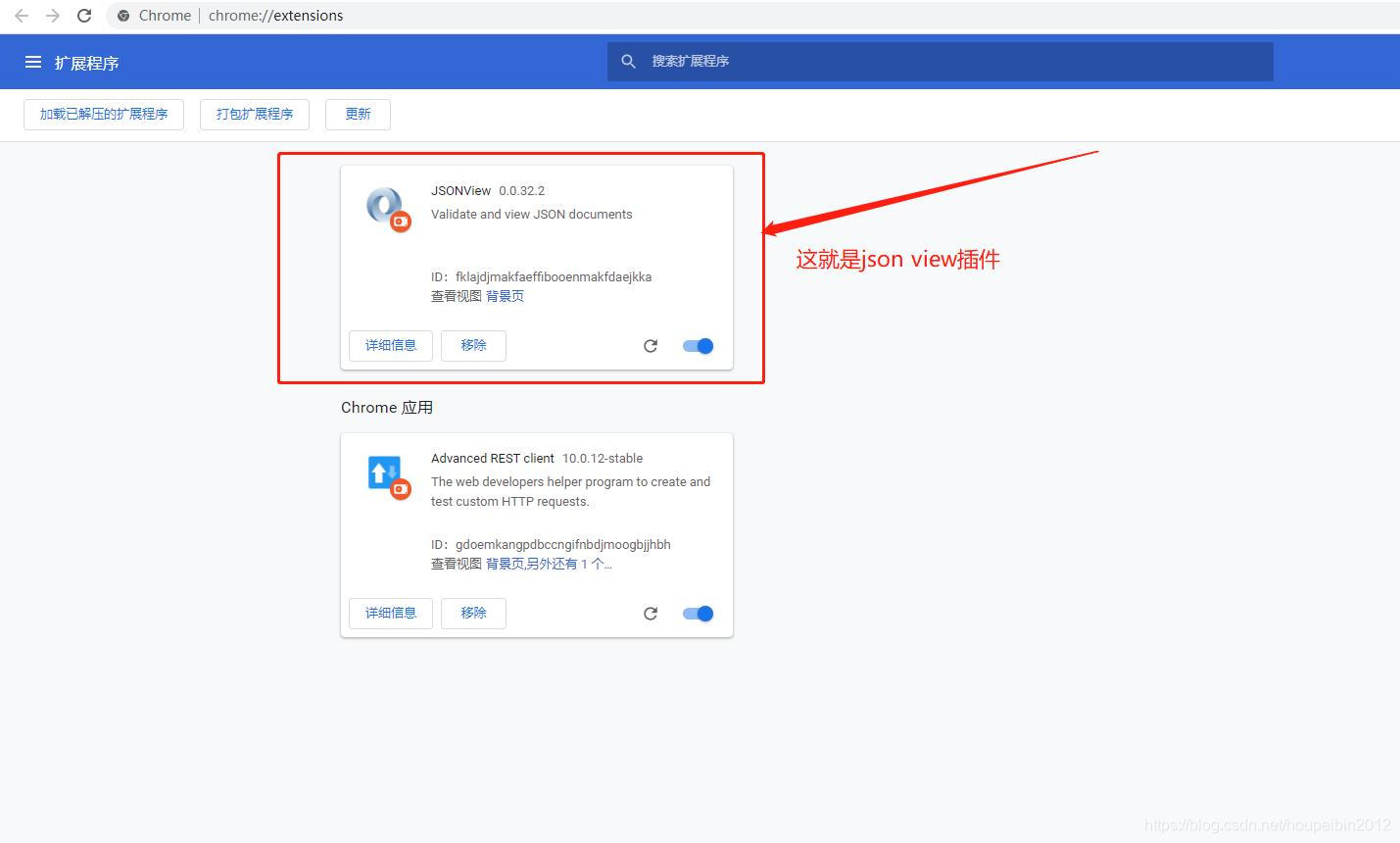Open the hamburger menu next to 扩展程序
This screenshot has width=1400, height=843.
coord(33,62)
